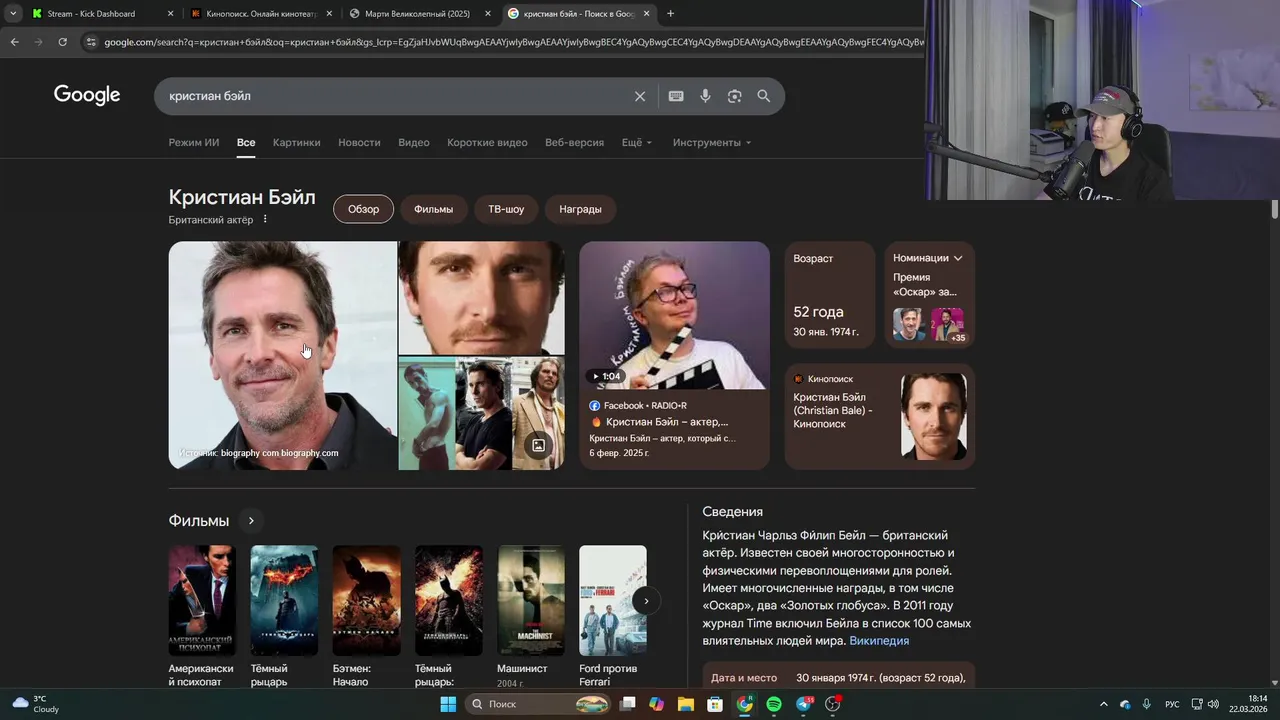
Task: Click the Chrome address bar URL
Action: (514, 42)
